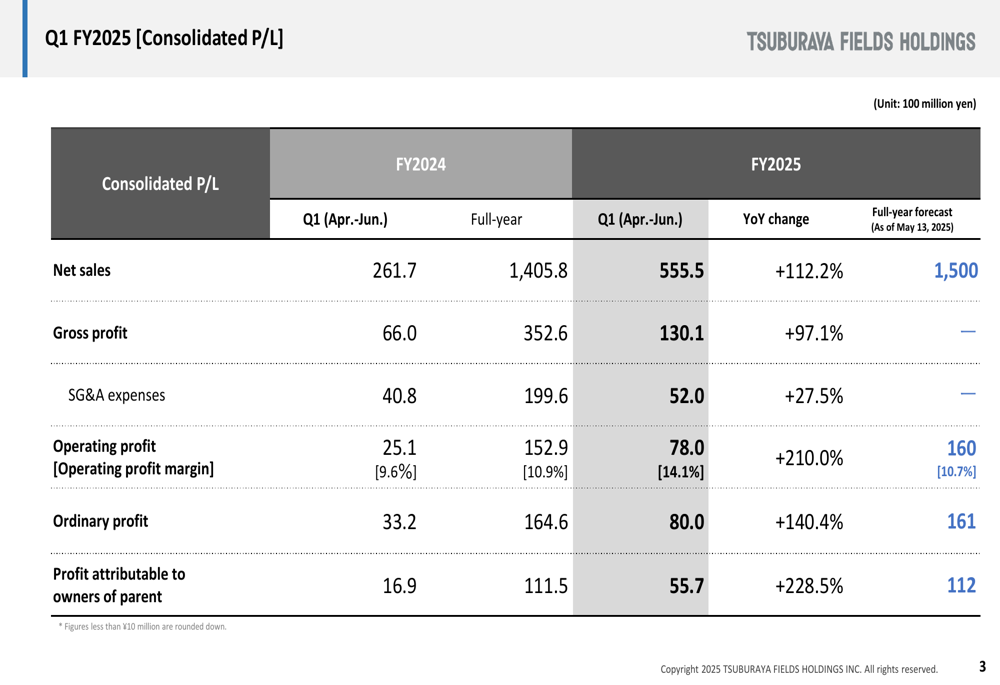Click the Ordinary profit row label
The image size is (1000, 685).
coord(100,521)
